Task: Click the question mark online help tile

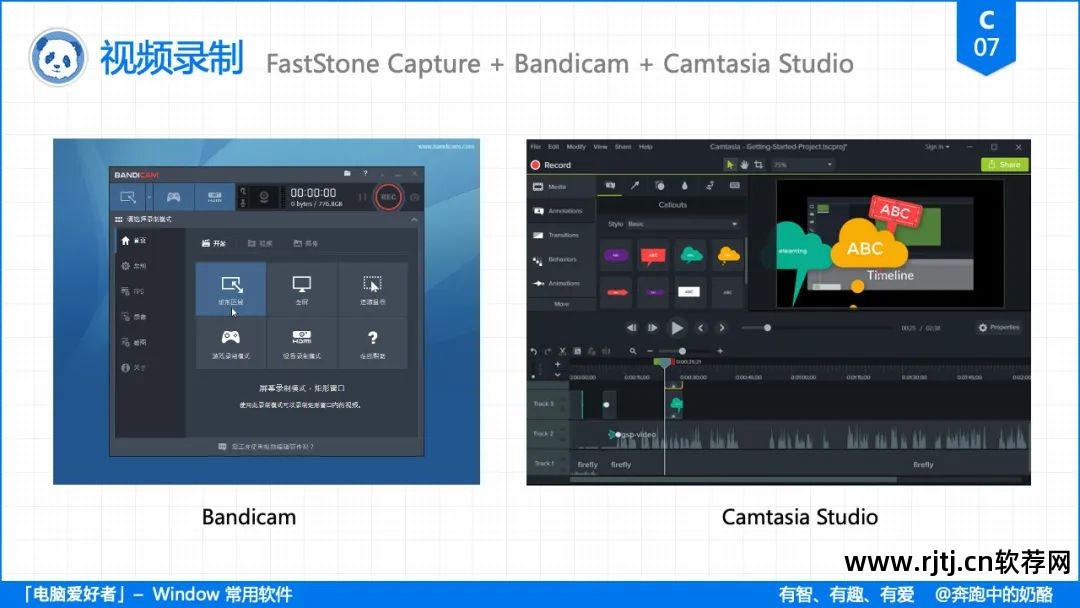Action: tap(372, 343)
